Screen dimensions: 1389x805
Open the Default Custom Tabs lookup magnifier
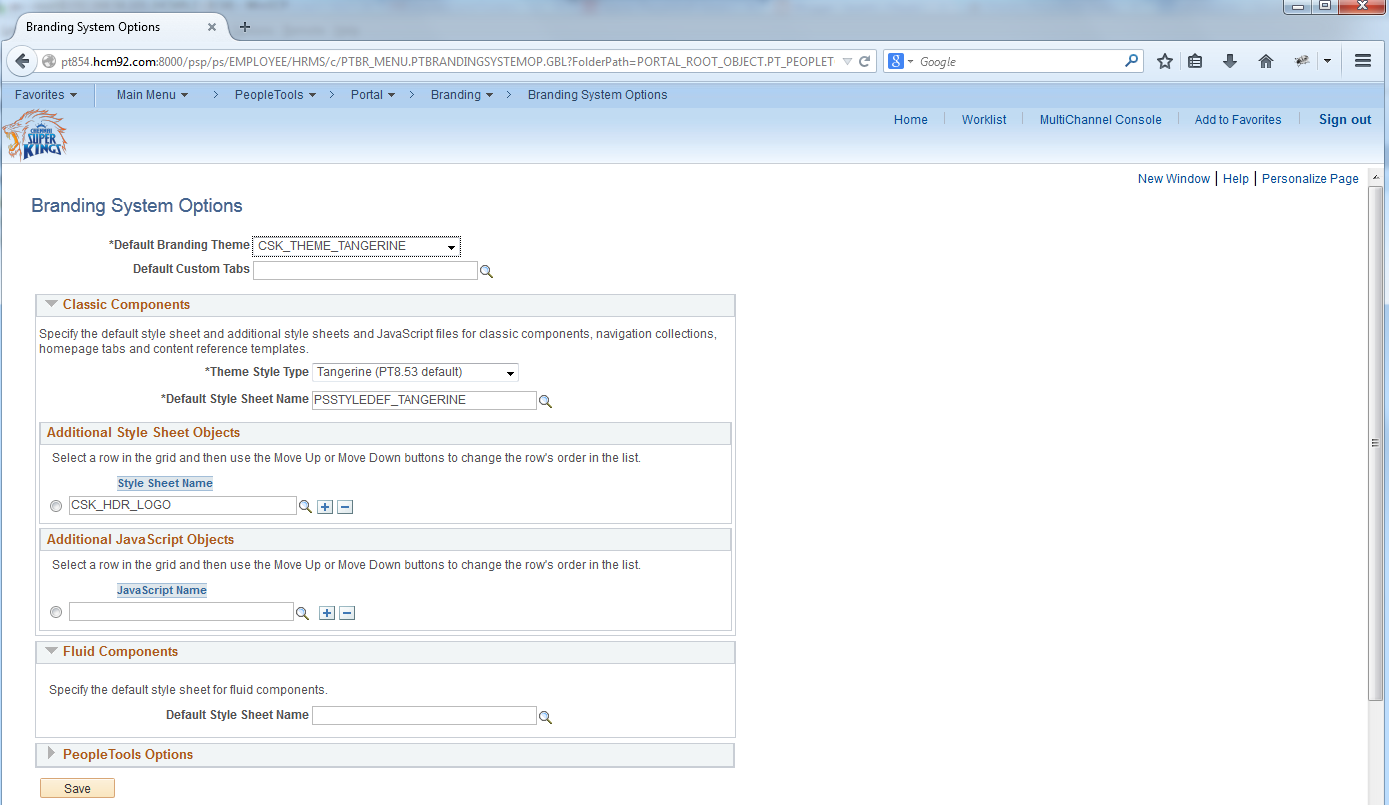pyautogui.click(x=487, y=270)
